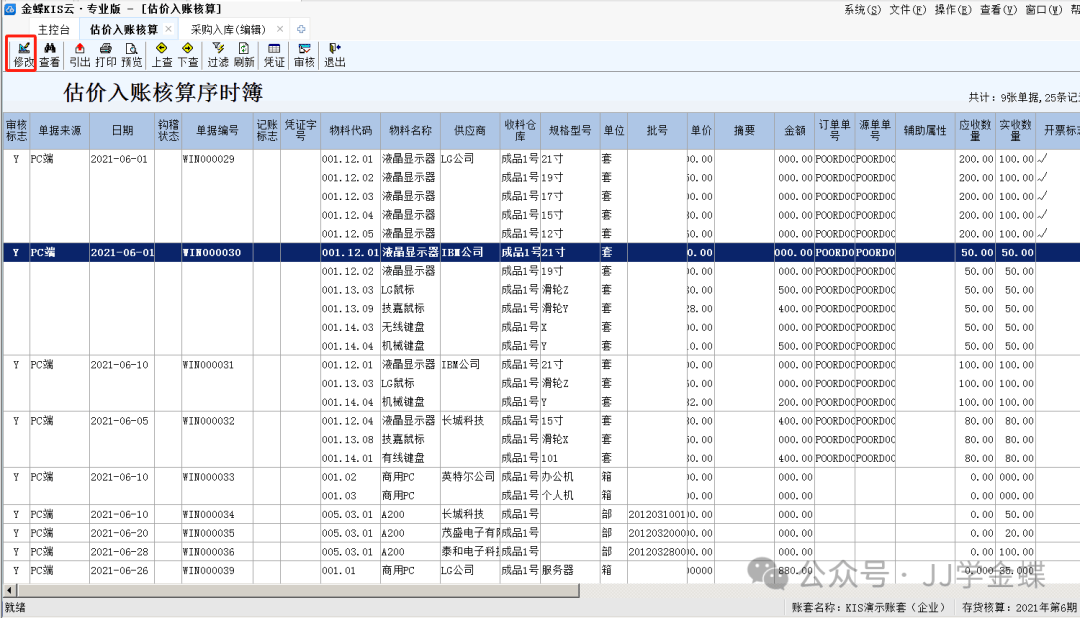Click the 审核 audit toolbar icon

pos(304,54)
